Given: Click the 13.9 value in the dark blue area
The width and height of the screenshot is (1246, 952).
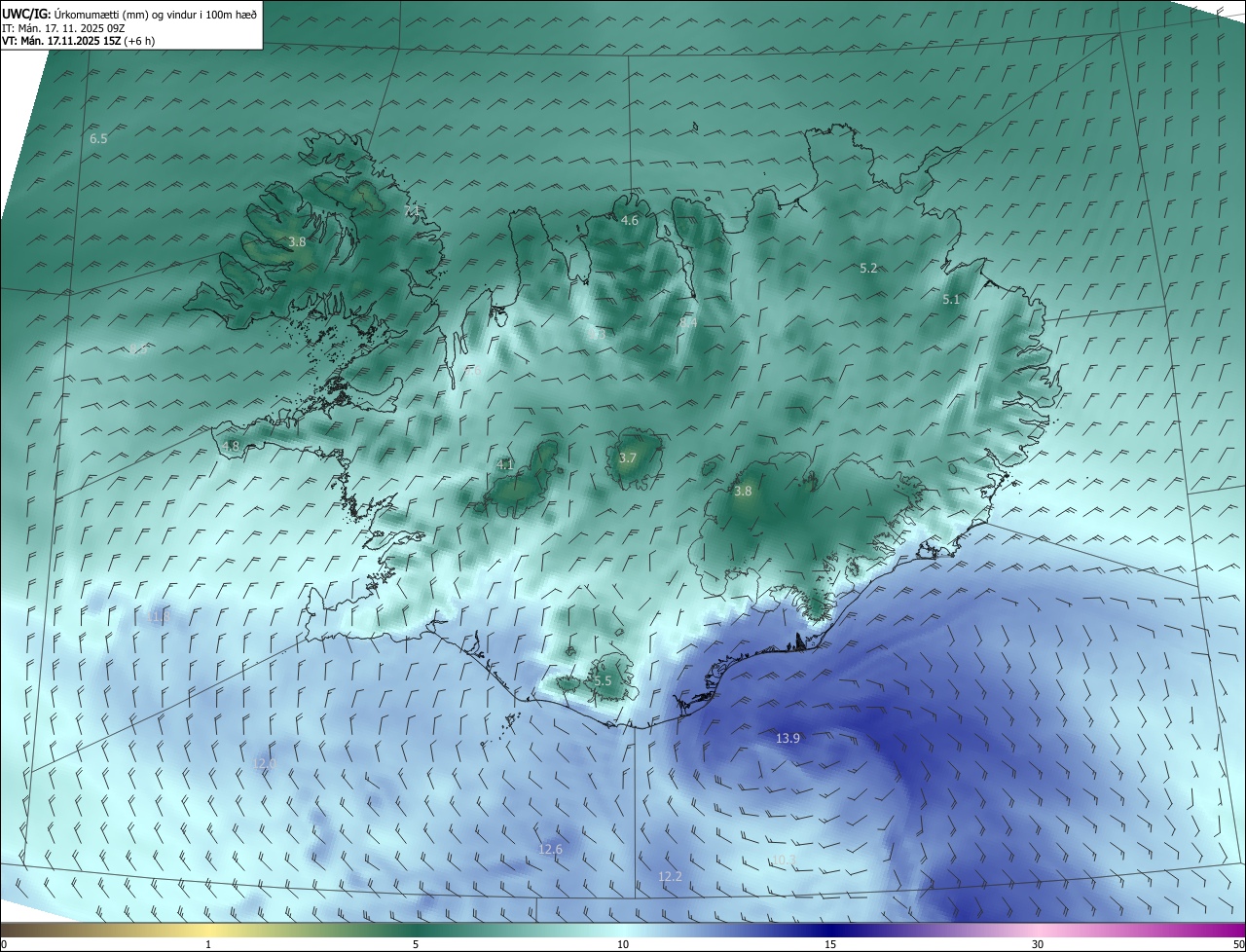Looking at the screenshot, I should [788, 739].
